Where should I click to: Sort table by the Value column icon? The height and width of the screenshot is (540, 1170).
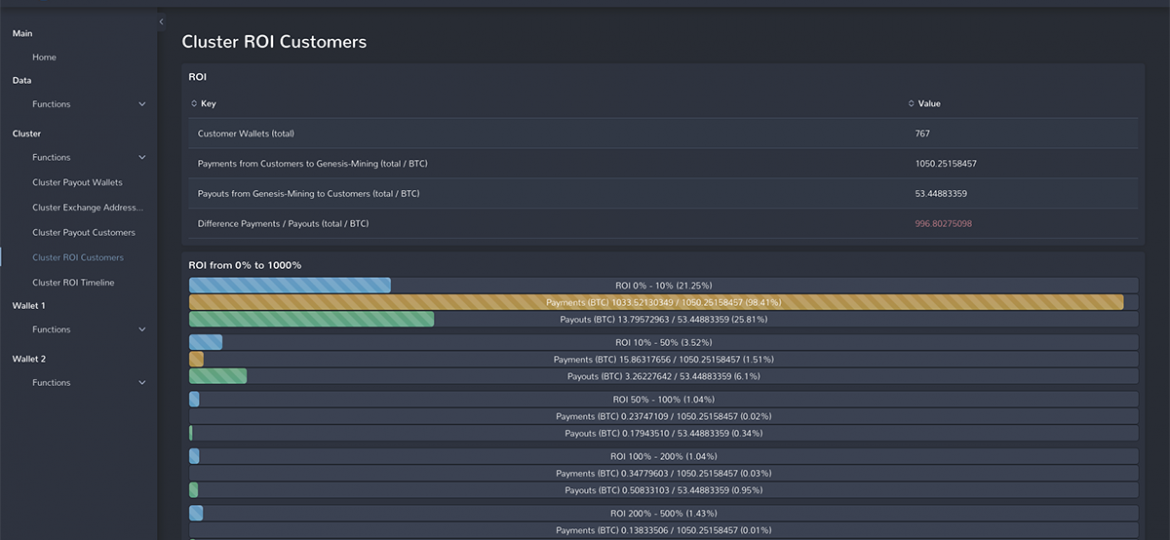[911, 104]
